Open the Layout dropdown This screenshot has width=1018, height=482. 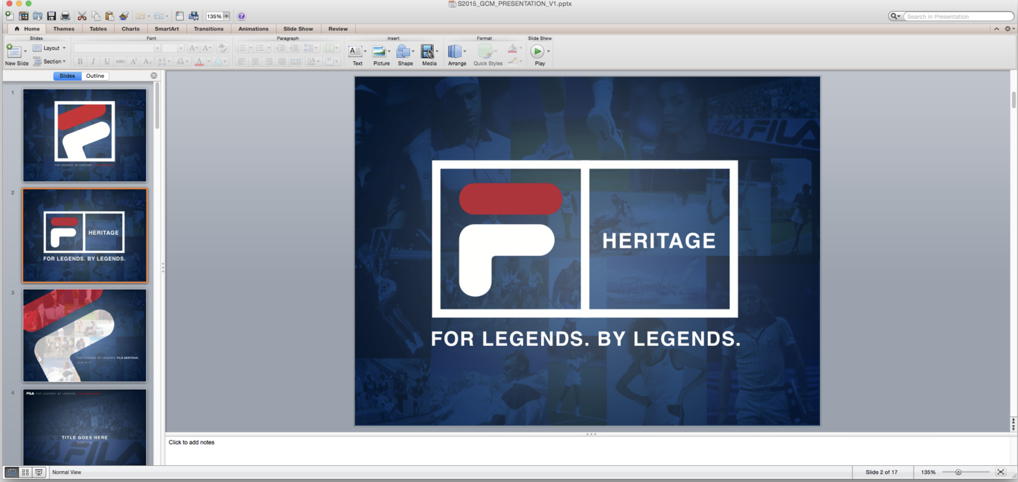pos(49,48)
